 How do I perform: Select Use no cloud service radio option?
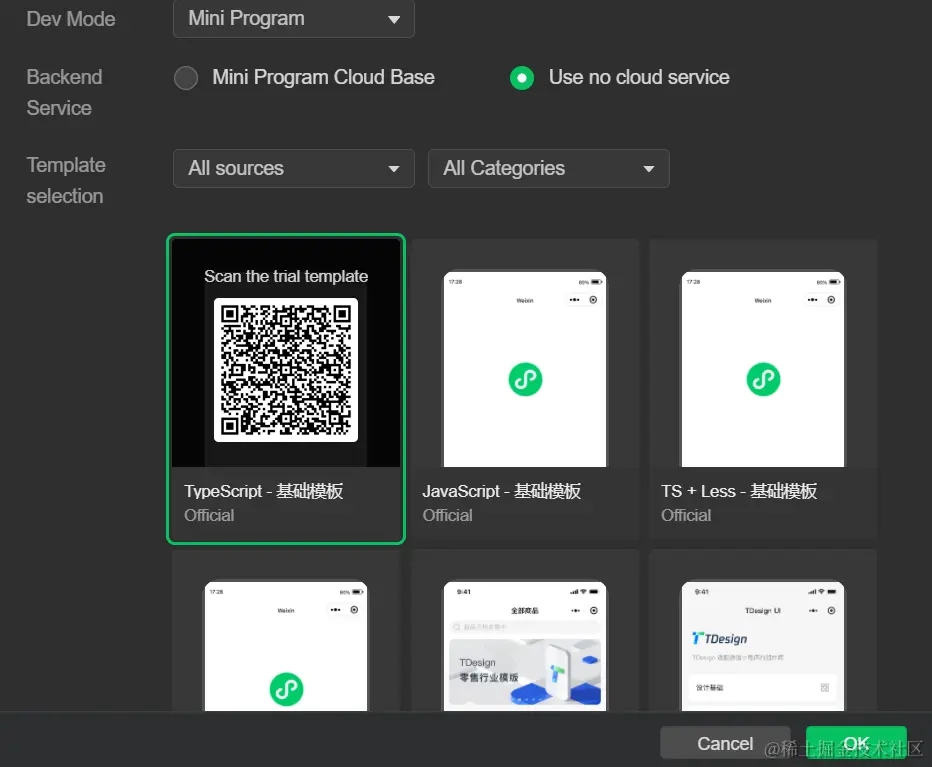522,78
